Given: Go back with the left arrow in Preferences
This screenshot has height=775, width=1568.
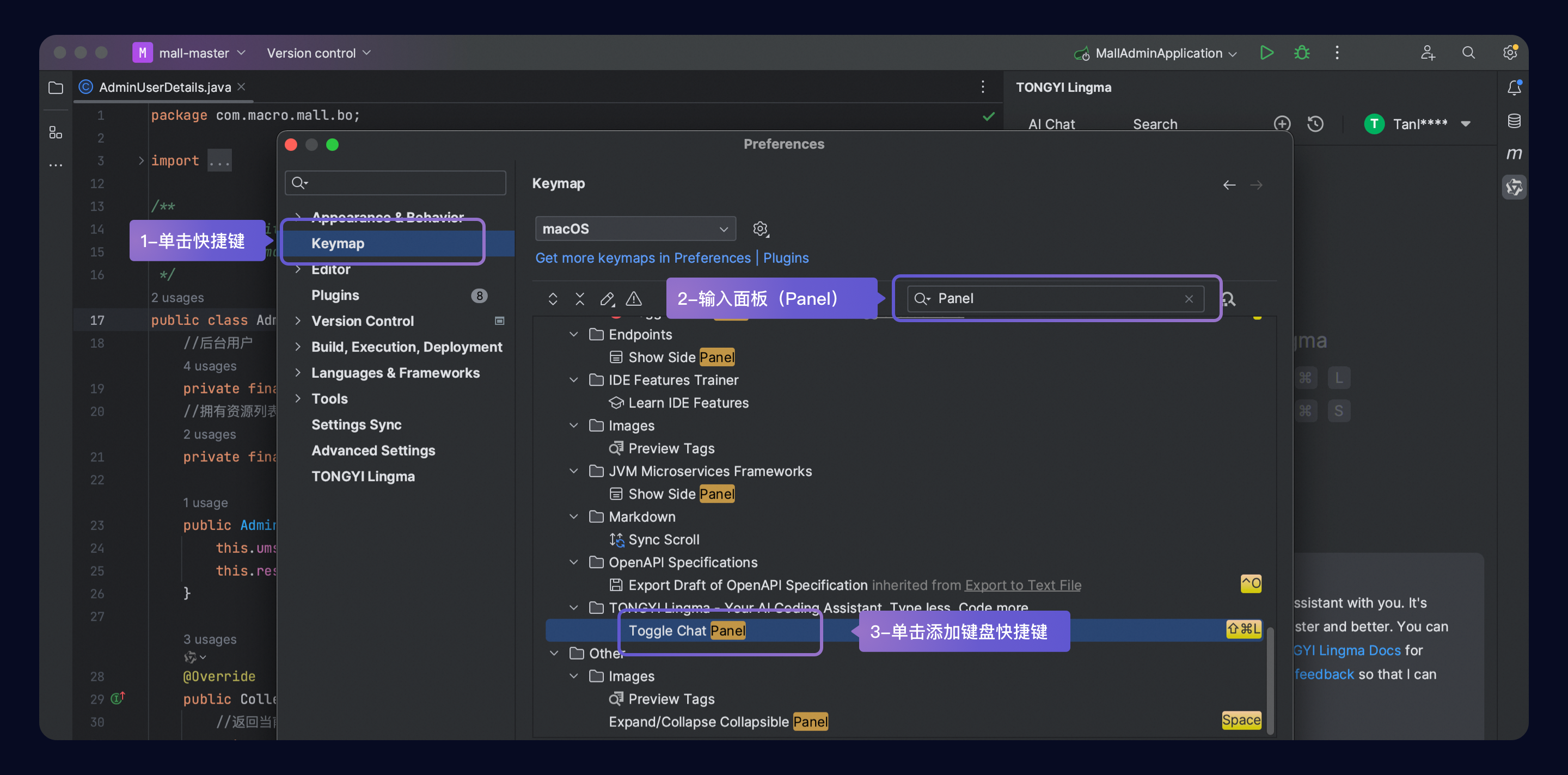Looking at the screenshot, I should click(1229, 185).
